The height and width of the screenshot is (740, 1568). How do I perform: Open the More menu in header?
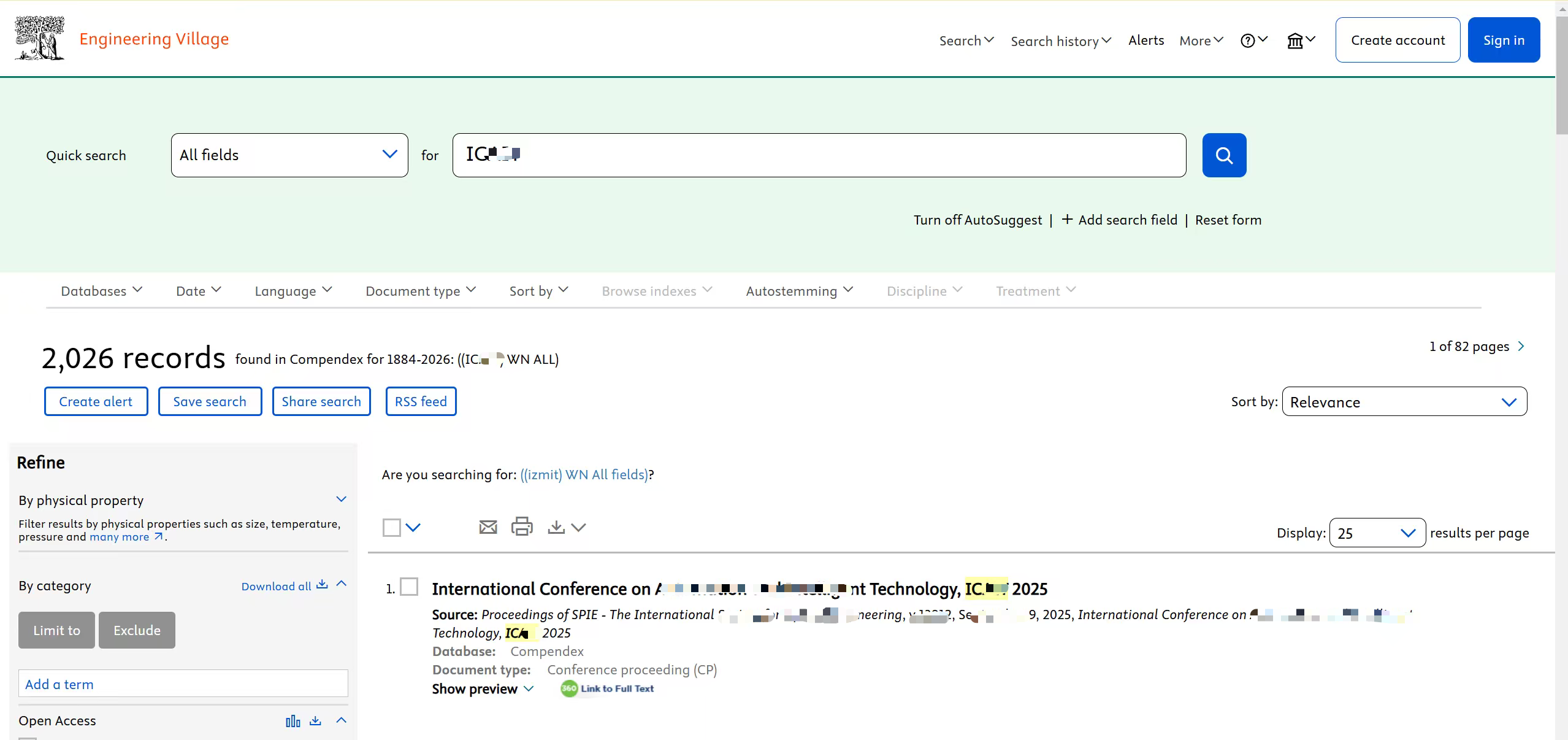coord(1201,40)
